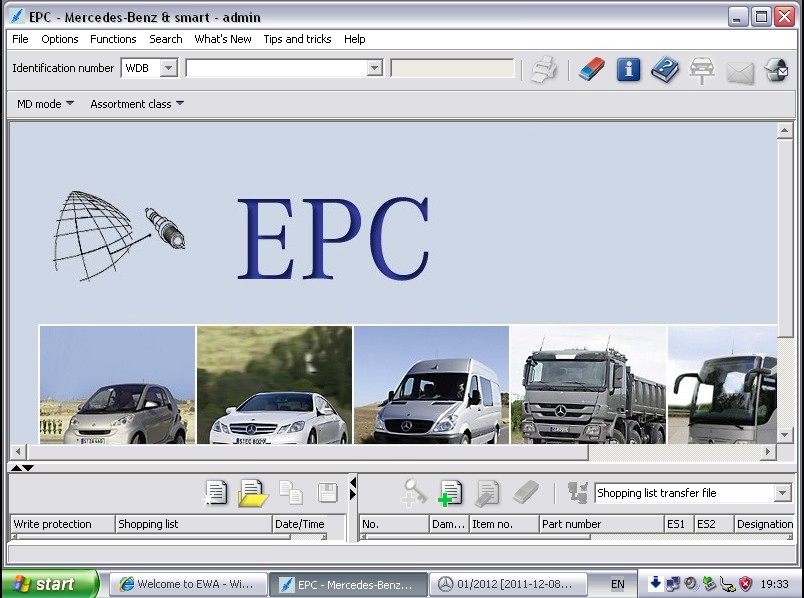The height and width of the screenshot is (598, 804).
Task: Open the What's New menu
Action: click(x=223, y=39)
